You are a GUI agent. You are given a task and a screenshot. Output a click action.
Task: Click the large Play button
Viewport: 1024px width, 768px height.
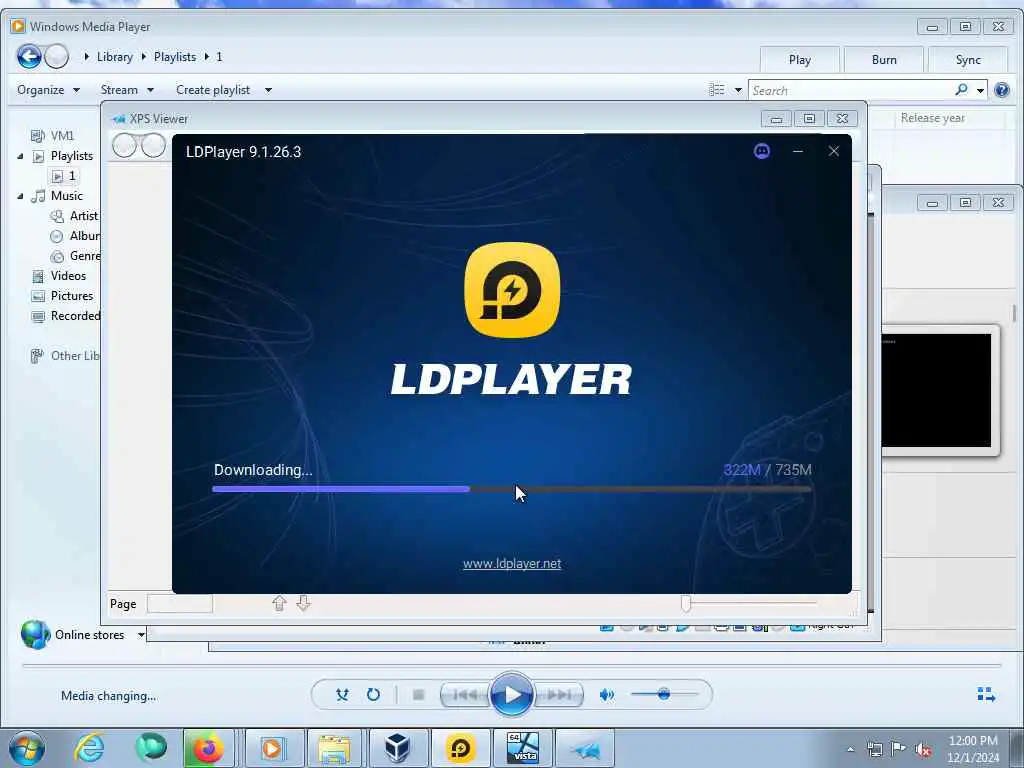tap(511, 695)
